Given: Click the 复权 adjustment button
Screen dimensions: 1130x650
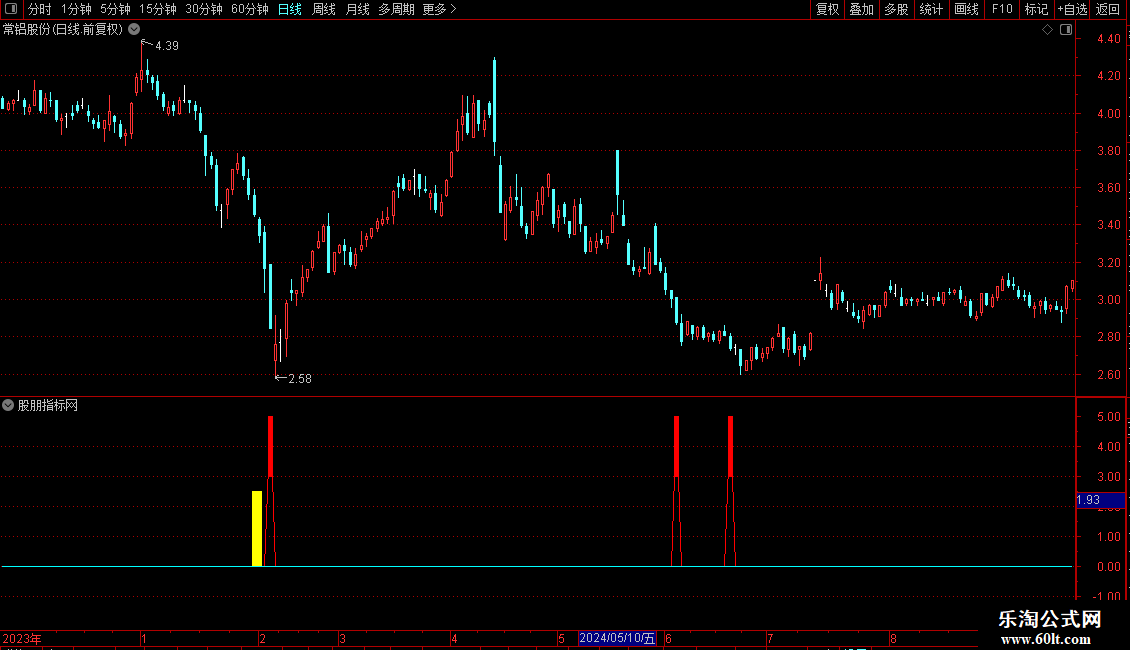Looking at the screenshot, I should 827,9.
